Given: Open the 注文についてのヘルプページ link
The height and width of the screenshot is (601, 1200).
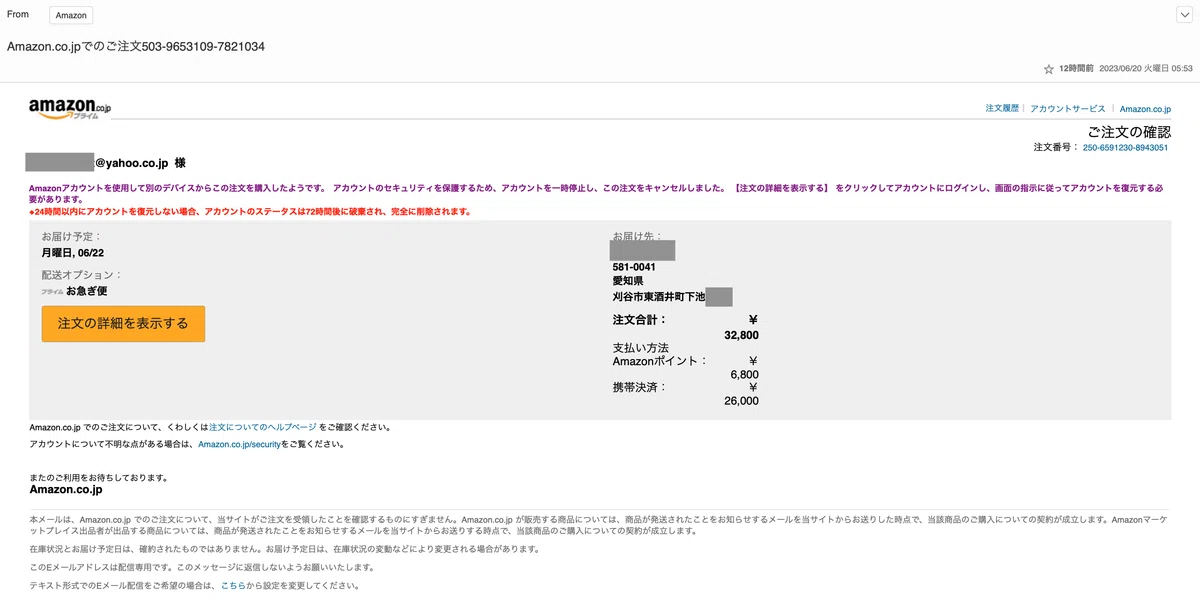Looking at the screenshot, I should [x=262, y=427].
